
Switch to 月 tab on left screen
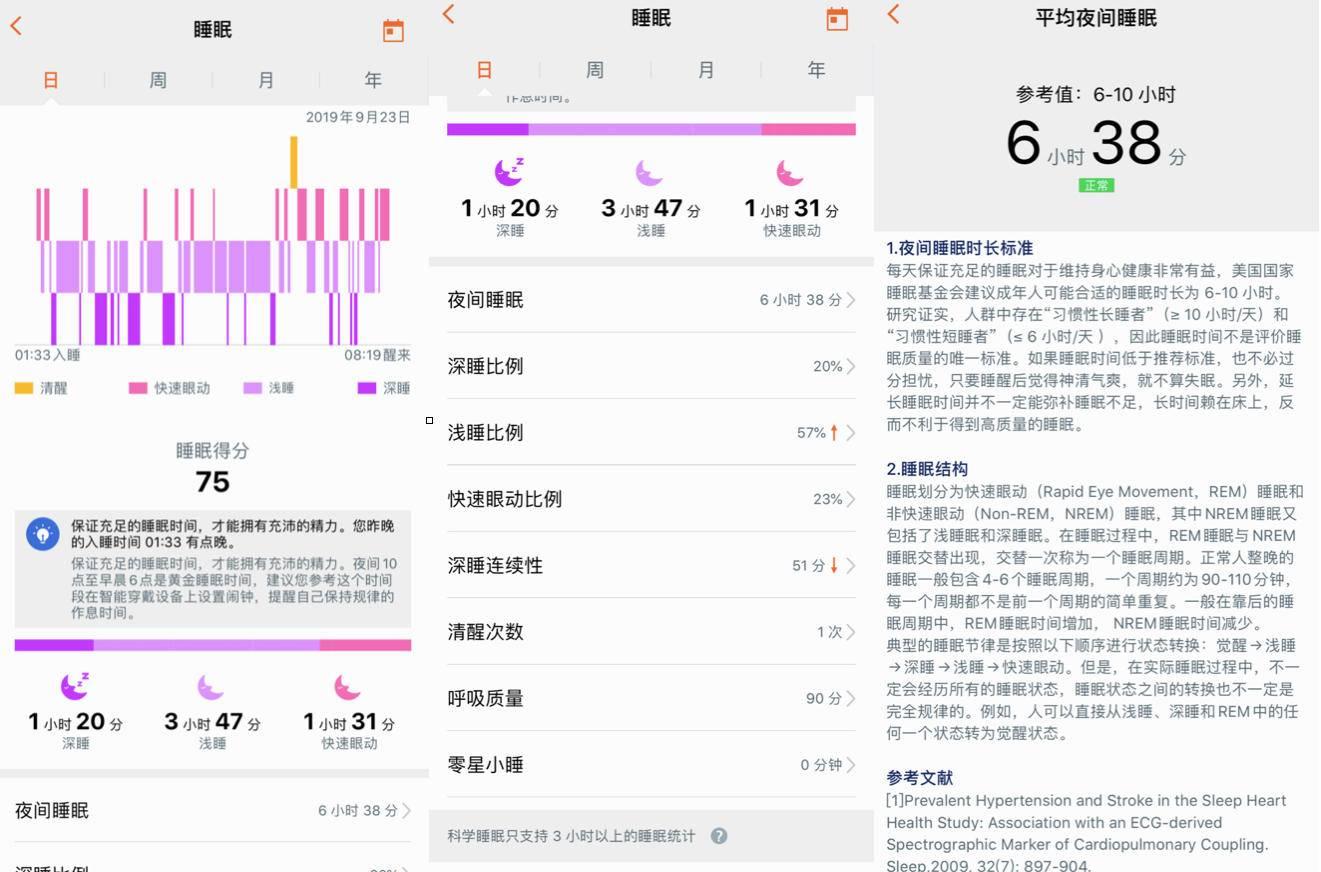tap(266, 80)
